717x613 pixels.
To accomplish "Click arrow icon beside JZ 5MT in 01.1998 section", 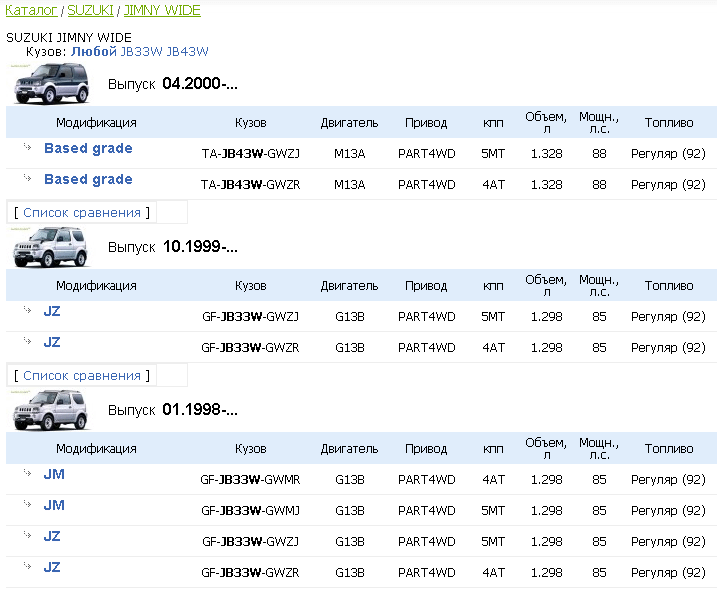I will pos(27,535).
